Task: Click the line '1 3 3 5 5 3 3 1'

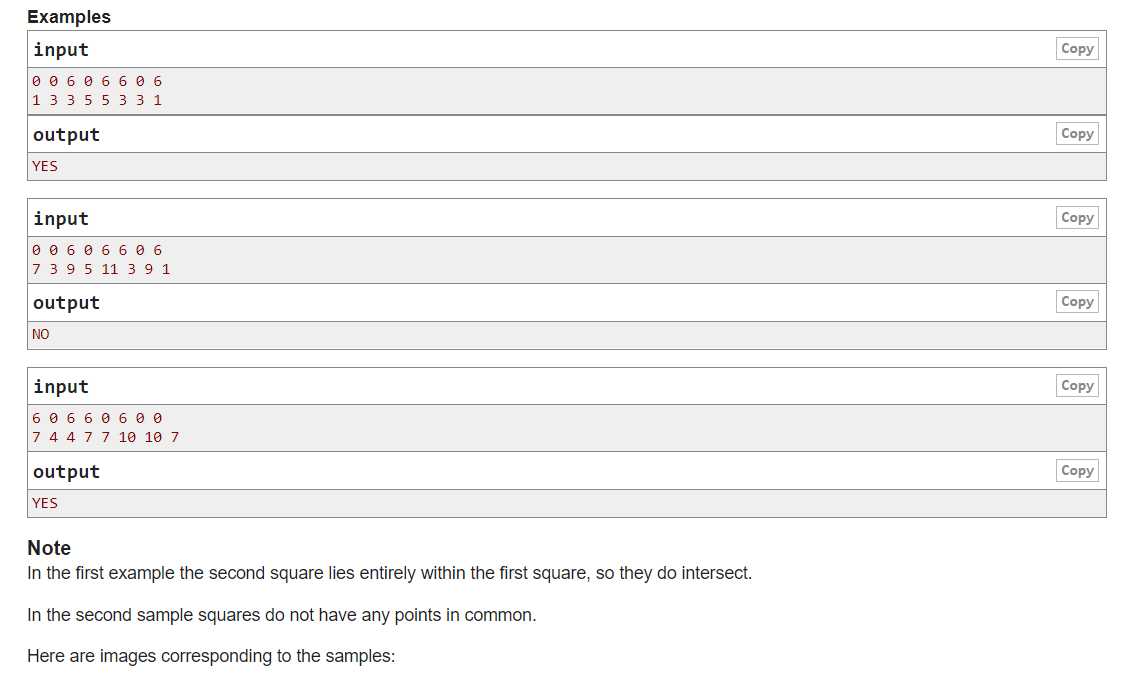Action: pyautogui.click(x=97, y=100)
